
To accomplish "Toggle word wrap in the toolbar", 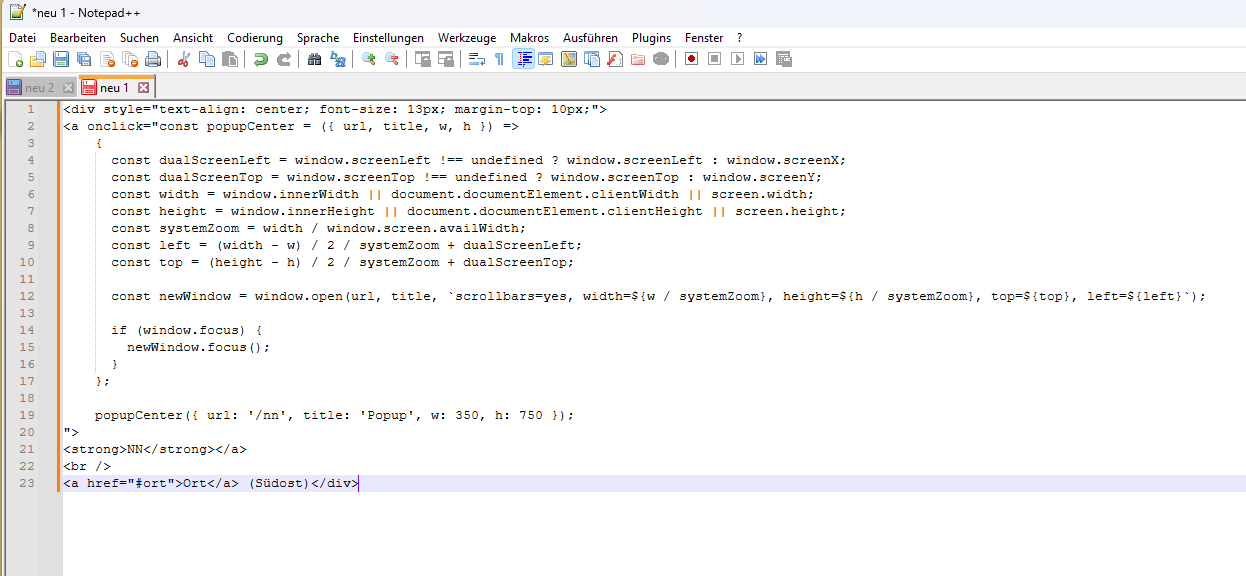I will [476, 60].
